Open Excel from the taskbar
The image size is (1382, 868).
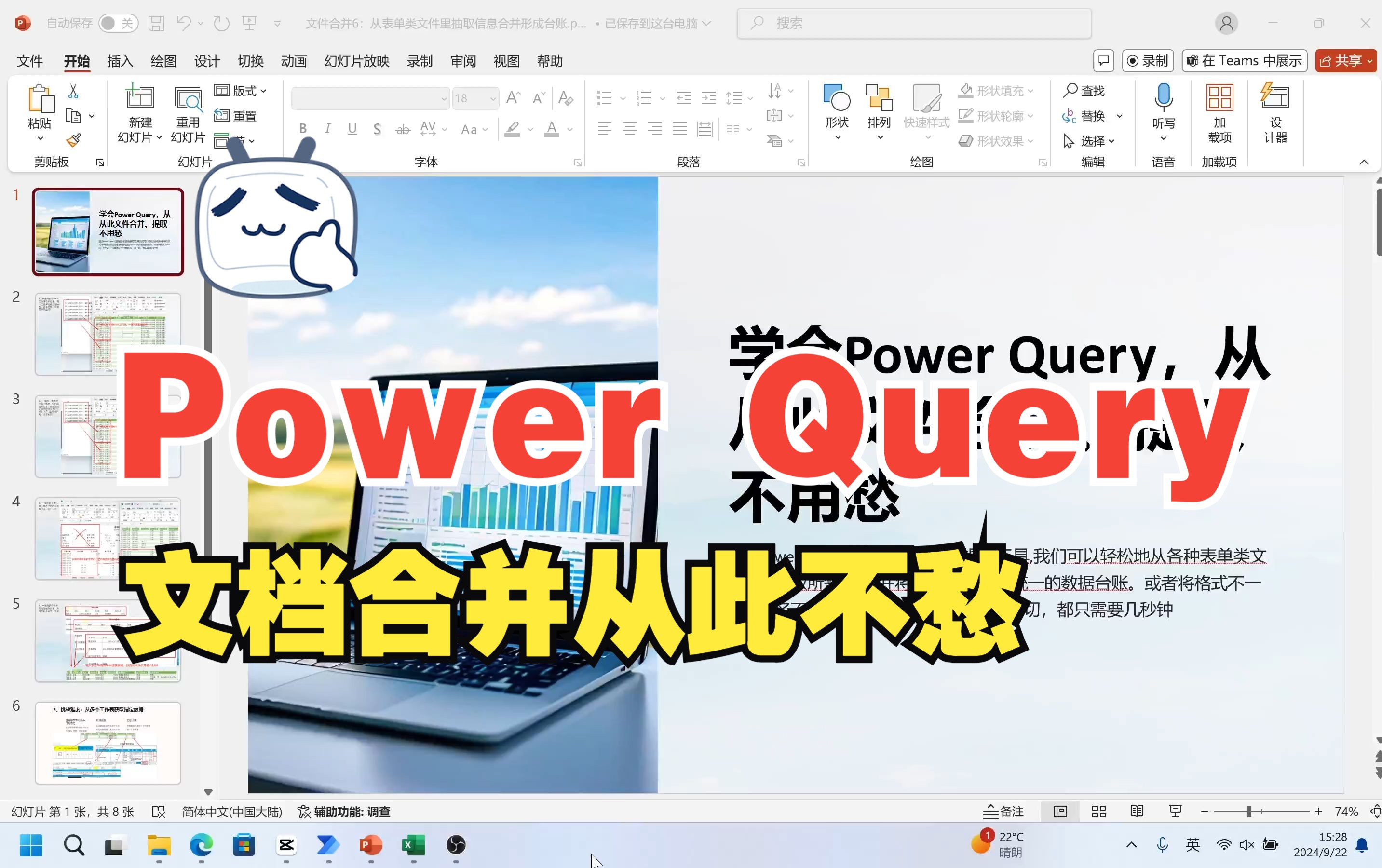tap(413, 845)
